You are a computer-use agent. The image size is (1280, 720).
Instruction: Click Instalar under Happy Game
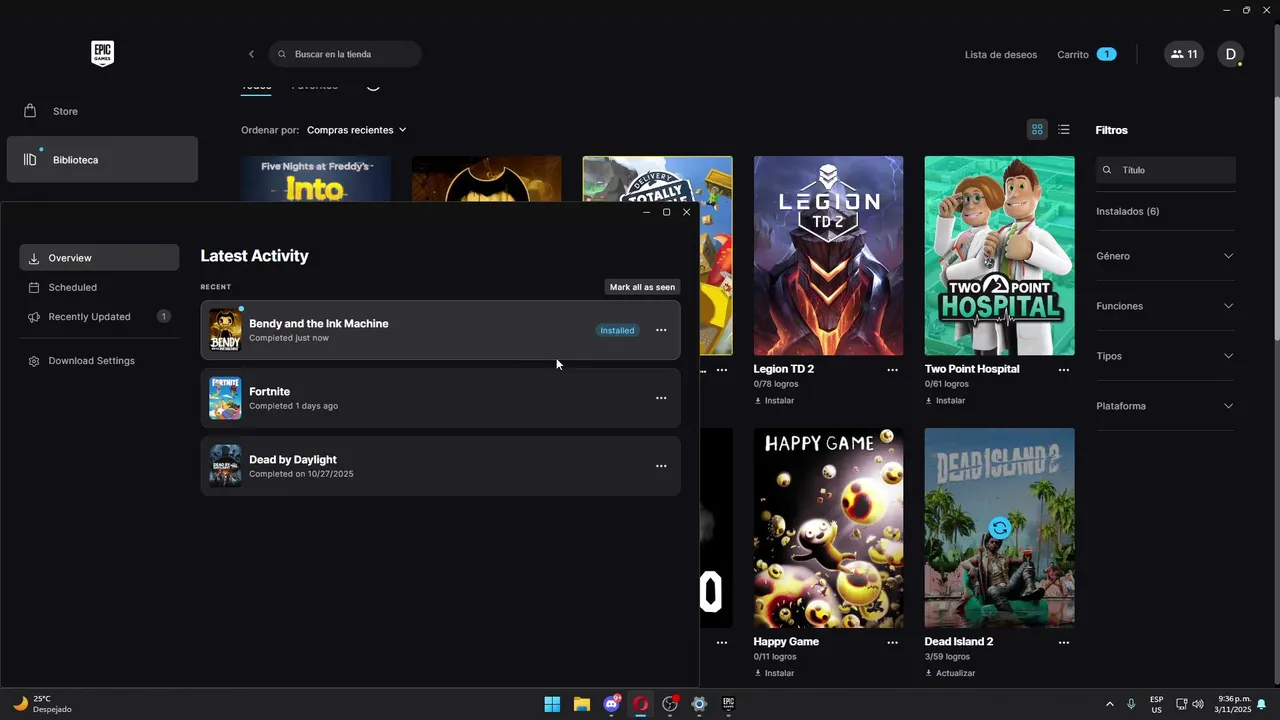774,673
